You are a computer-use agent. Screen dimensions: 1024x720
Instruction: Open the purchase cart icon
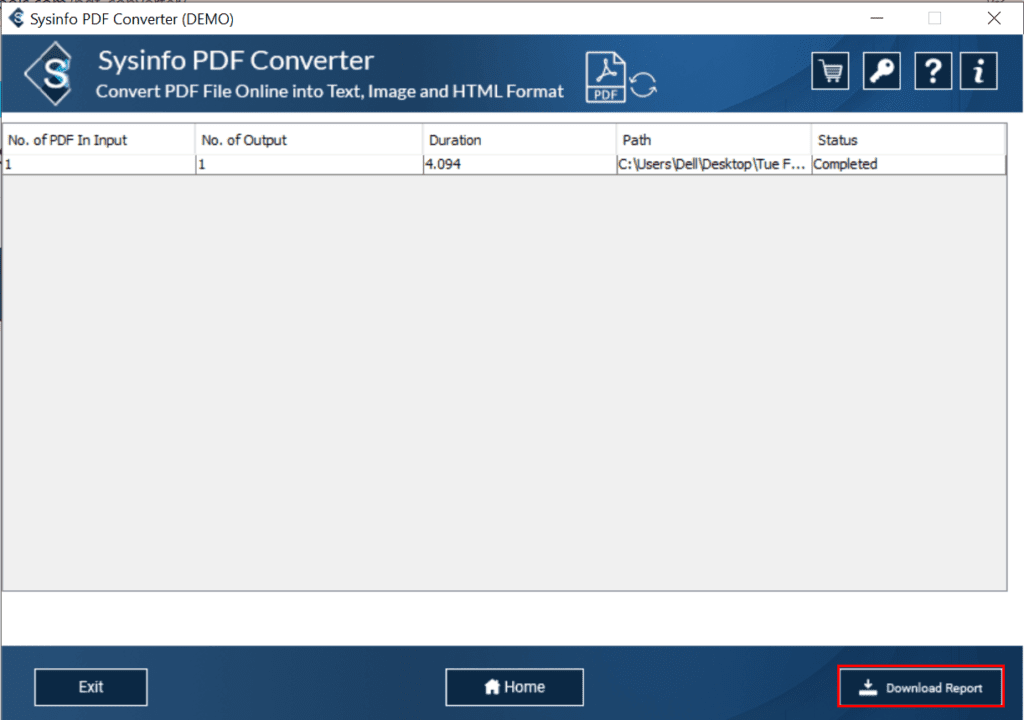coord(830,70)
